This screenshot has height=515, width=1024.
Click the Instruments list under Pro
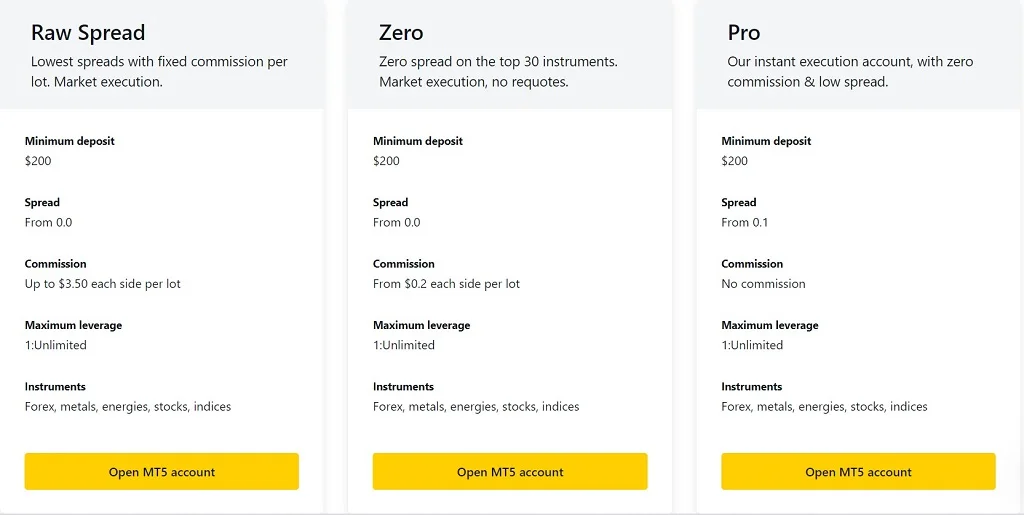[824, 407]
